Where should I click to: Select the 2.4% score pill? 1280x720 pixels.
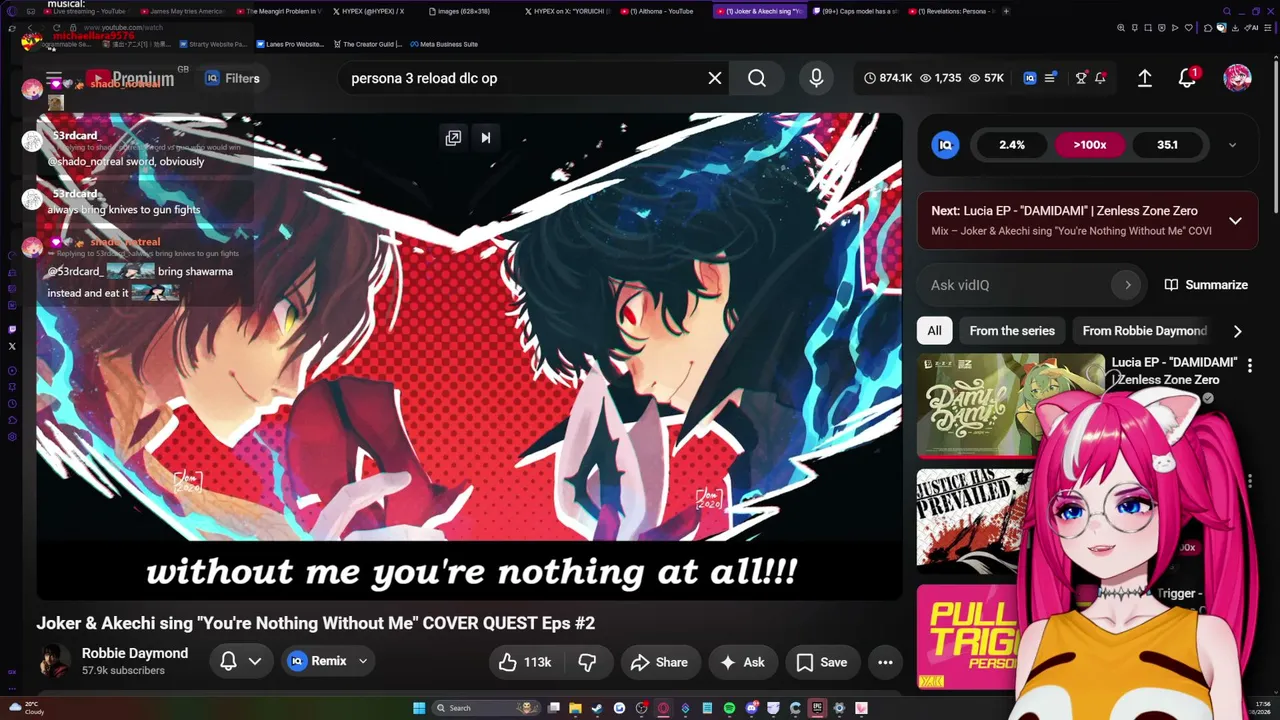click(1012, 145)
